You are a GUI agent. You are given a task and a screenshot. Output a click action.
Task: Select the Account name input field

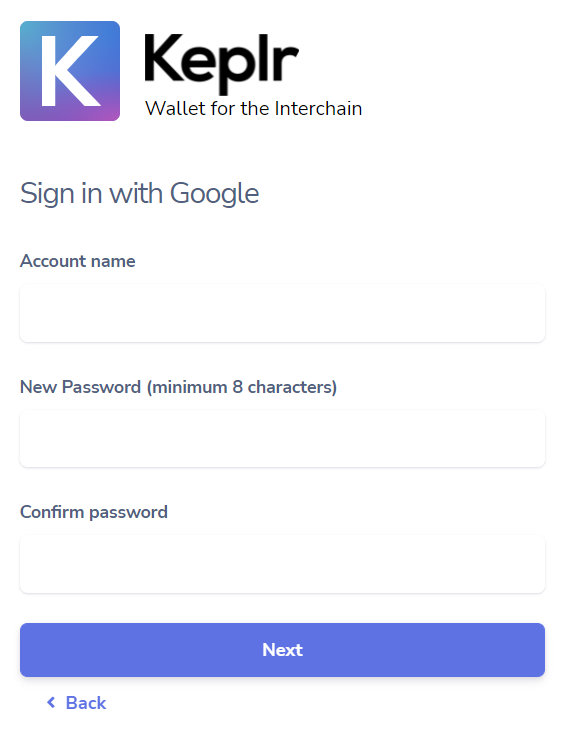(282, 313)
